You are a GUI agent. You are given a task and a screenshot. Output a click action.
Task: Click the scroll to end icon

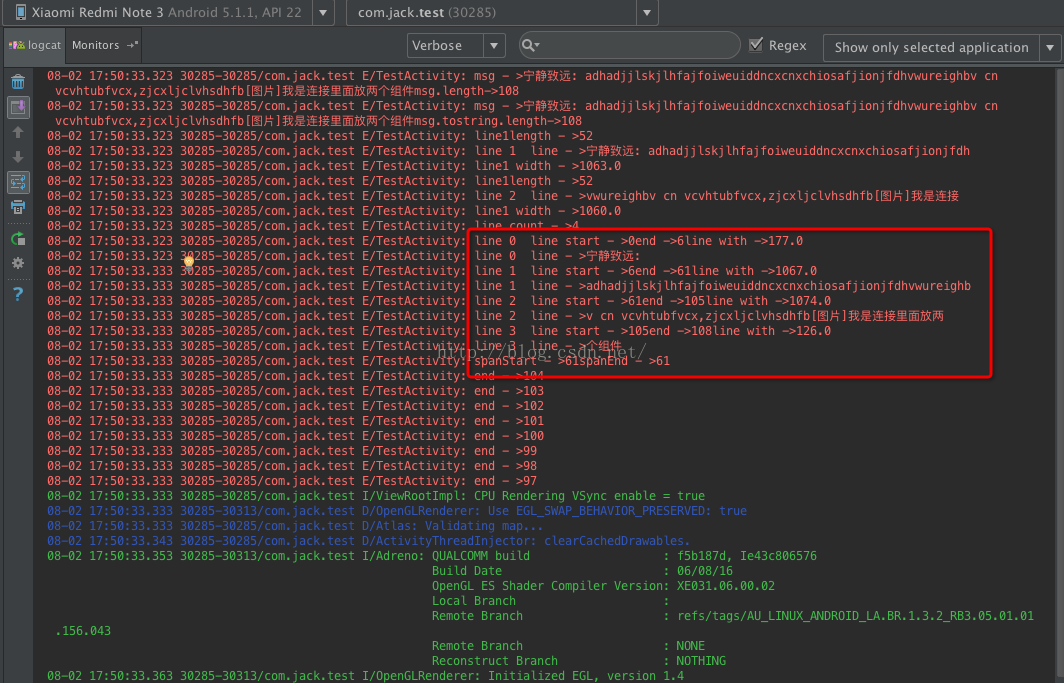coord(18,107)
